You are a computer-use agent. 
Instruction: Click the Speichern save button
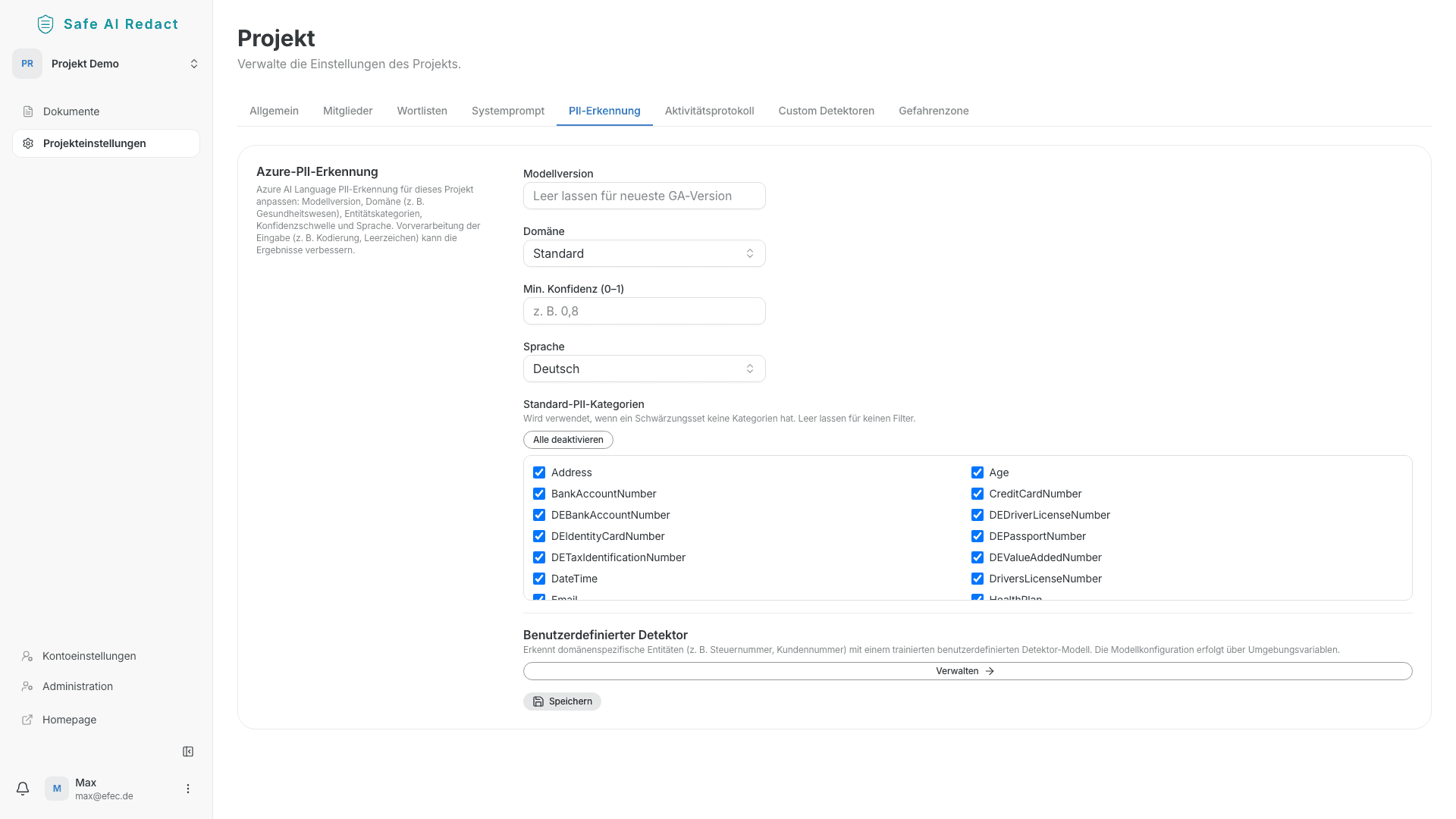coord(562,701)
